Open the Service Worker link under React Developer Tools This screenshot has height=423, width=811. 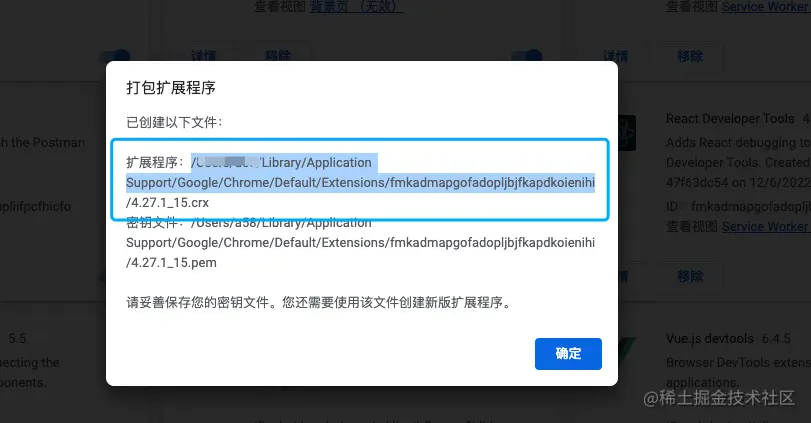point(764,226)
